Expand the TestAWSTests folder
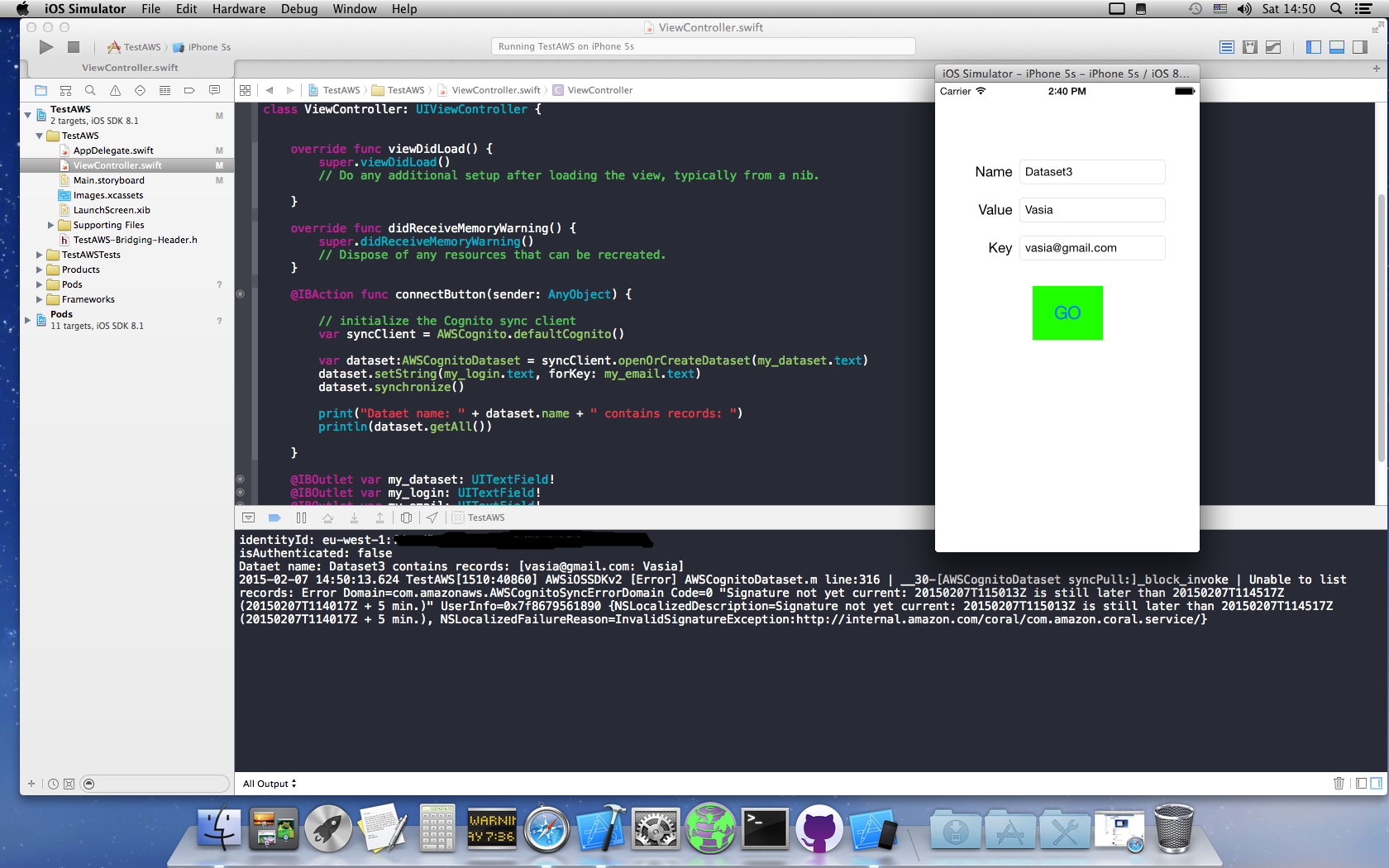 pos(39,255)
